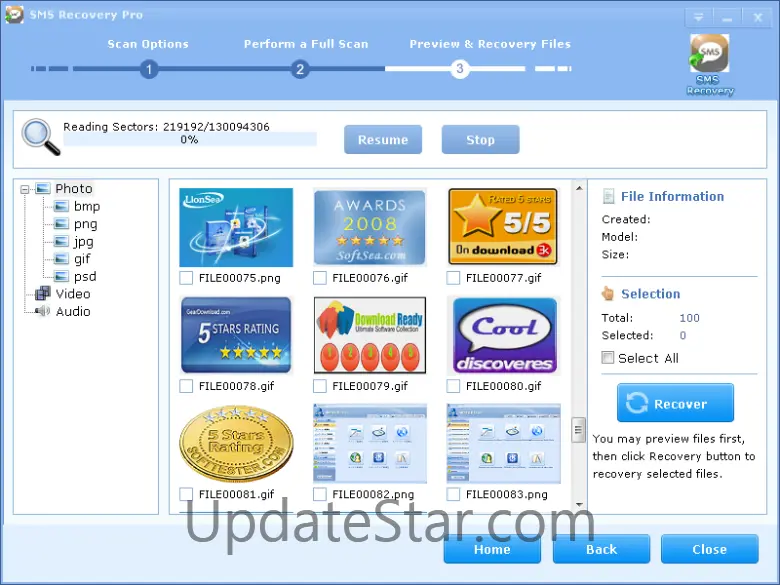Screen dimensions: 780x585
Task: Tick checkbox for FILE00077.gif
Action: [x=453, y=278]
